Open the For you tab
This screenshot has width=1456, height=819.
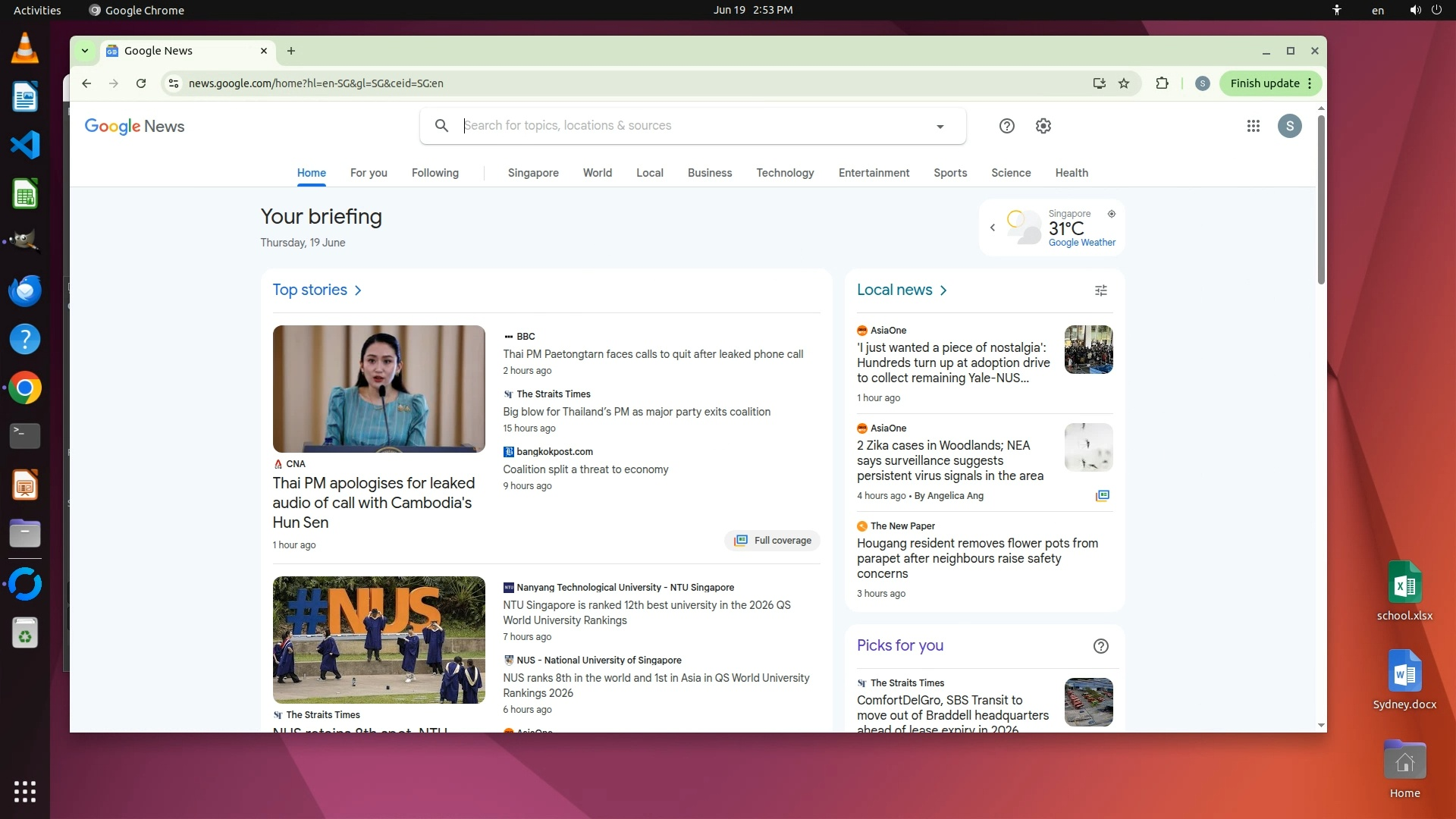(x=369, y=173)
